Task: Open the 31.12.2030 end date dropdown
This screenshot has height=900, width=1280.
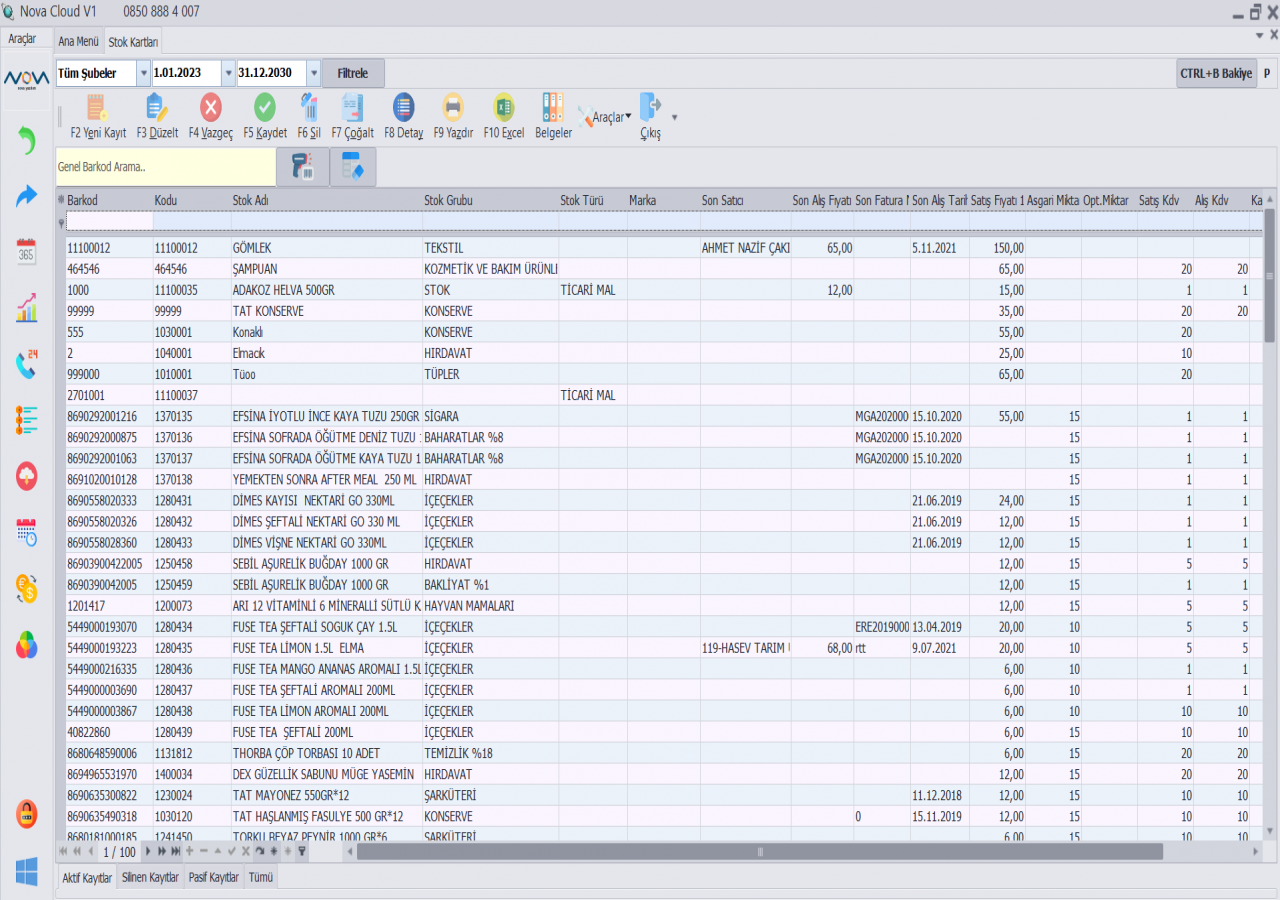Action: 314,73
